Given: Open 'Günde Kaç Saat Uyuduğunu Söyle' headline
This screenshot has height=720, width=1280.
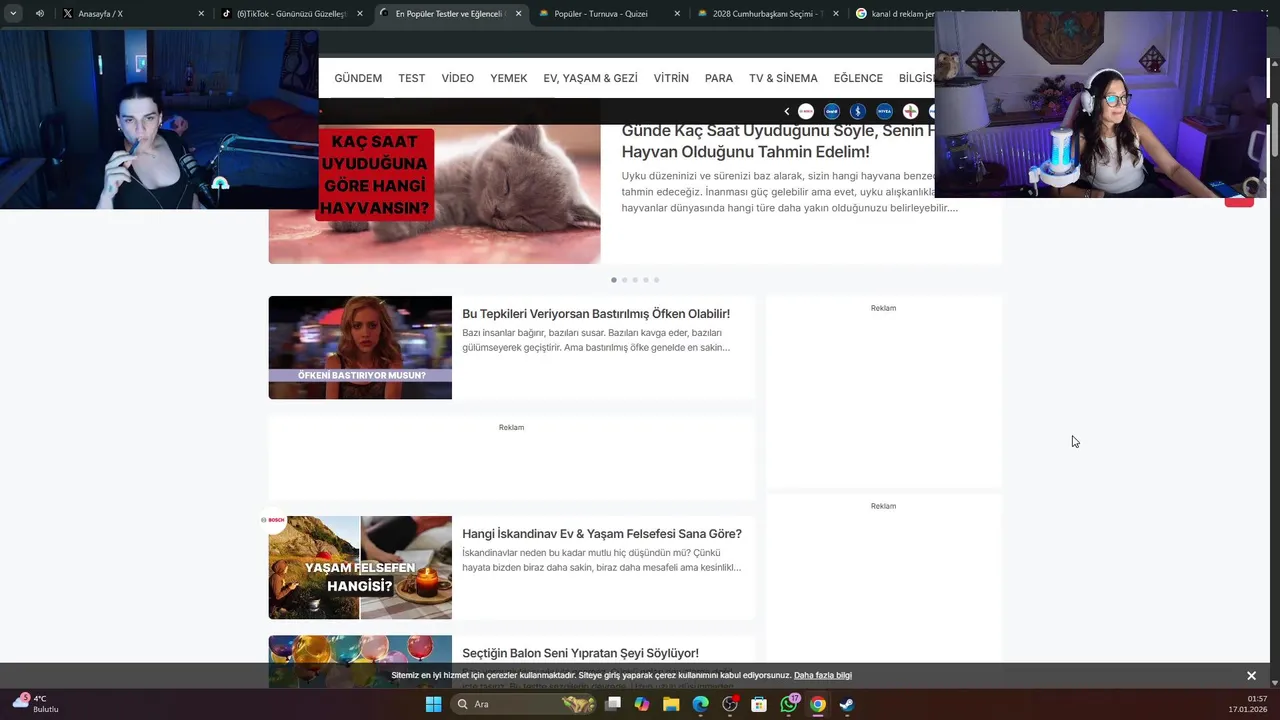Looking at the screenshot, I should (778, 141).
